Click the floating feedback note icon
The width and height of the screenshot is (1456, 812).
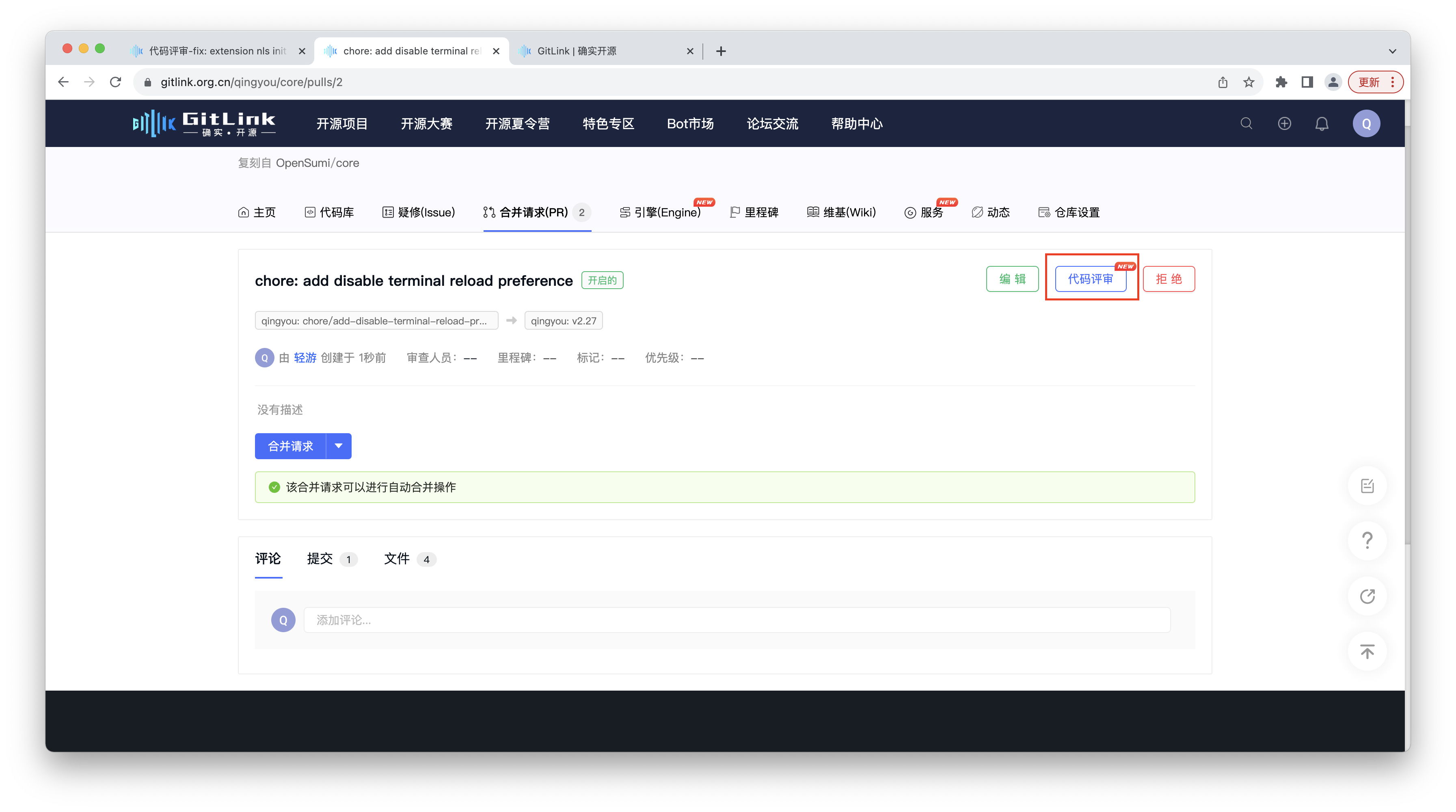1367,485
